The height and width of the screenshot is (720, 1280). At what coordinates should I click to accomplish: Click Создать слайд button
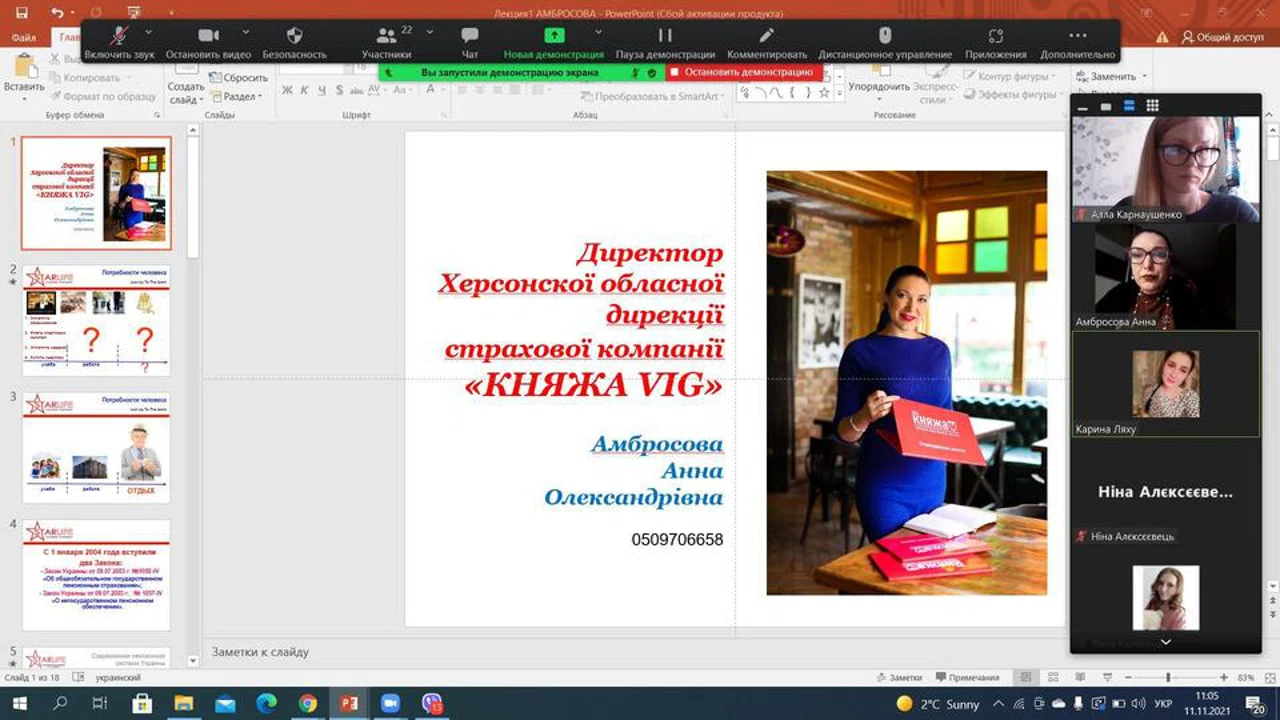point(186,82)
